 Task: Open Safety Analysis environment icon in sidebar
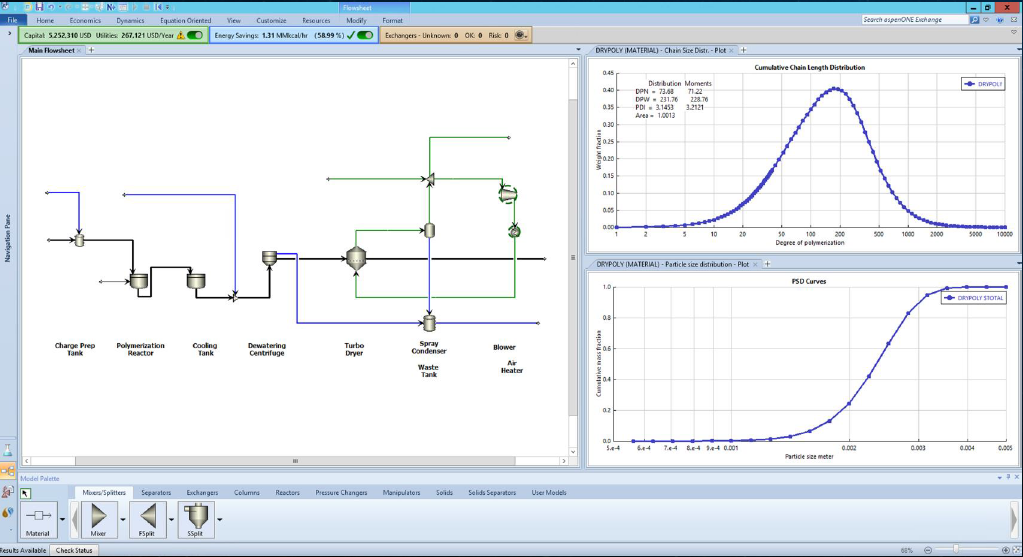(8, 492)
